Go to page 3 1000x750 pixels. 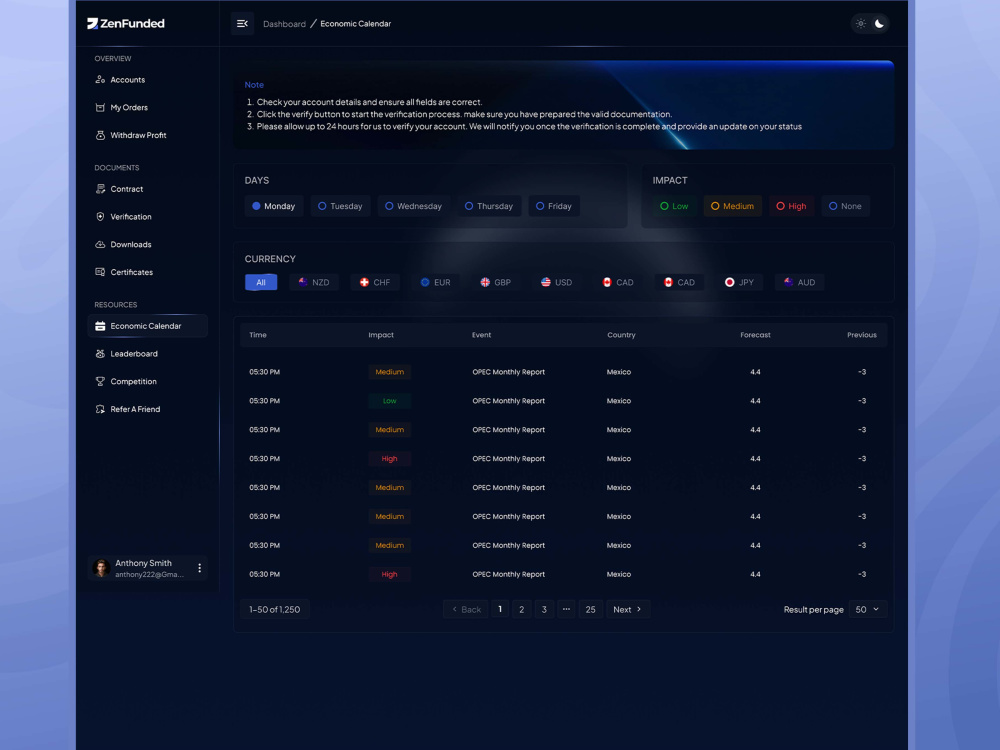(x=544, y=610)
